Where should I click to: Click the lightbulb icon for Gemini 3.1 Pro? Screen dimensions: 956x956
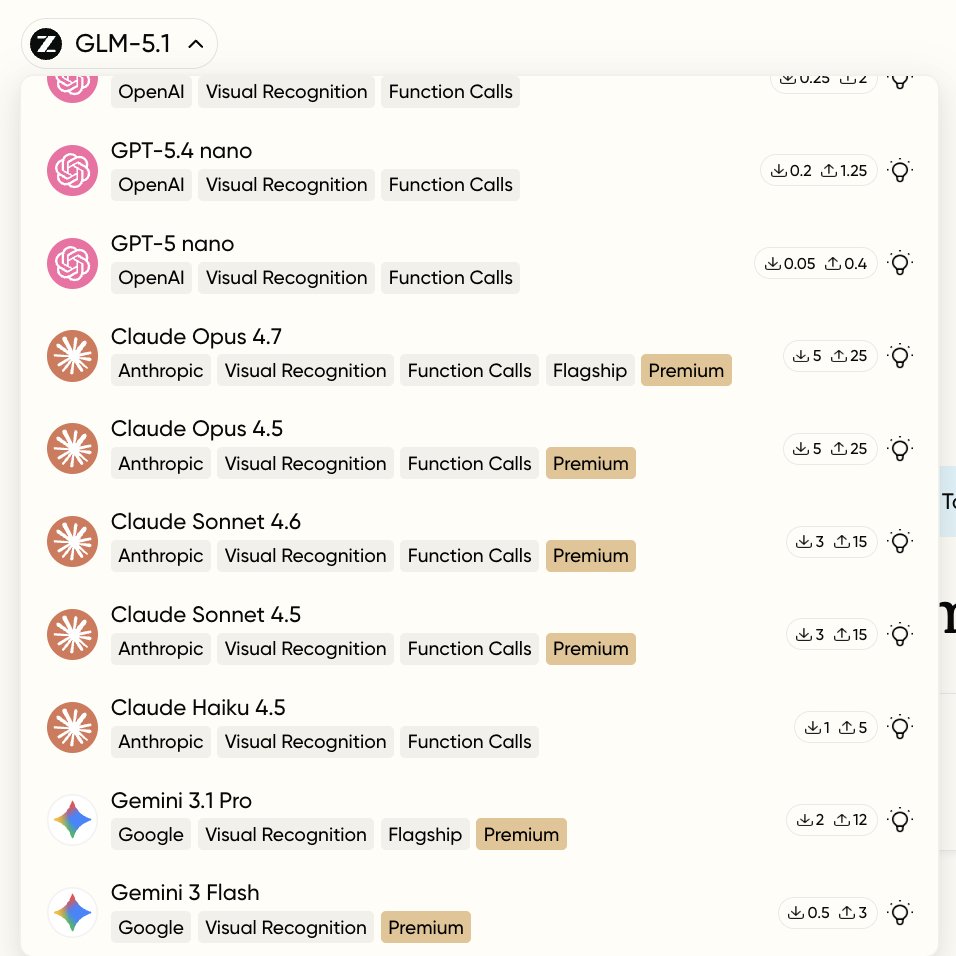(x=900, y=820)
